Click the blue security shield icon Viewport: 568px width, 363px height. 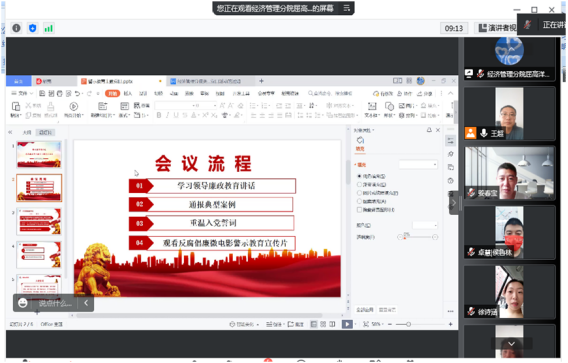pyautogui.click(x=33, y=28)
